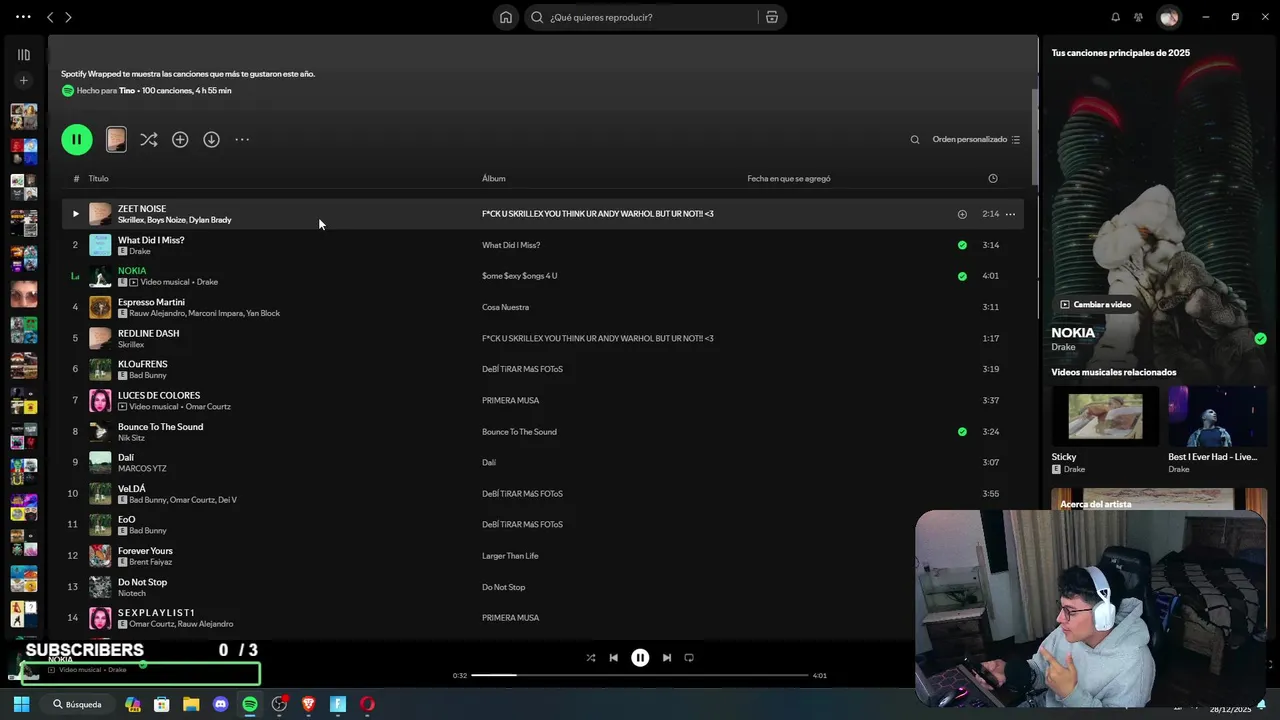Select the Forever Yours track title
Image resolution: width=1280 pixels, height=720 pixels.
pyautogui.click(x=145, y=551)
